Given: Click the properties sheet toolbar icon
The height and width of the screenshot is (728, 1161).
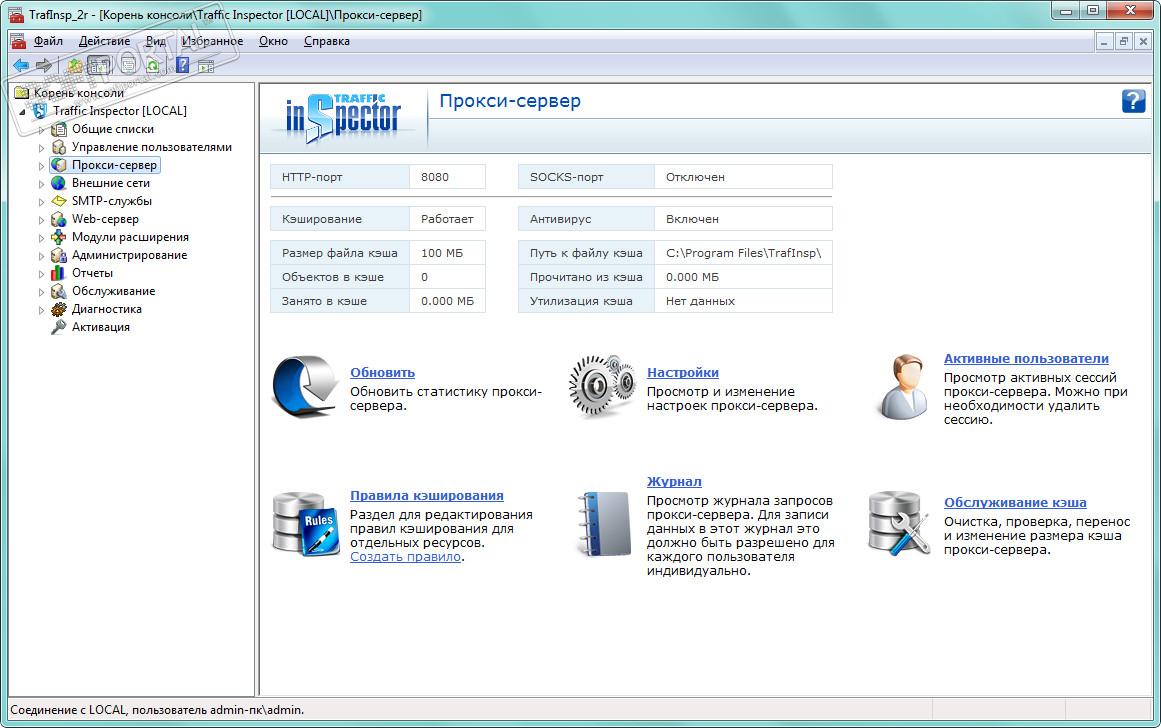Looking at the screenshot, I should point(129,65).
